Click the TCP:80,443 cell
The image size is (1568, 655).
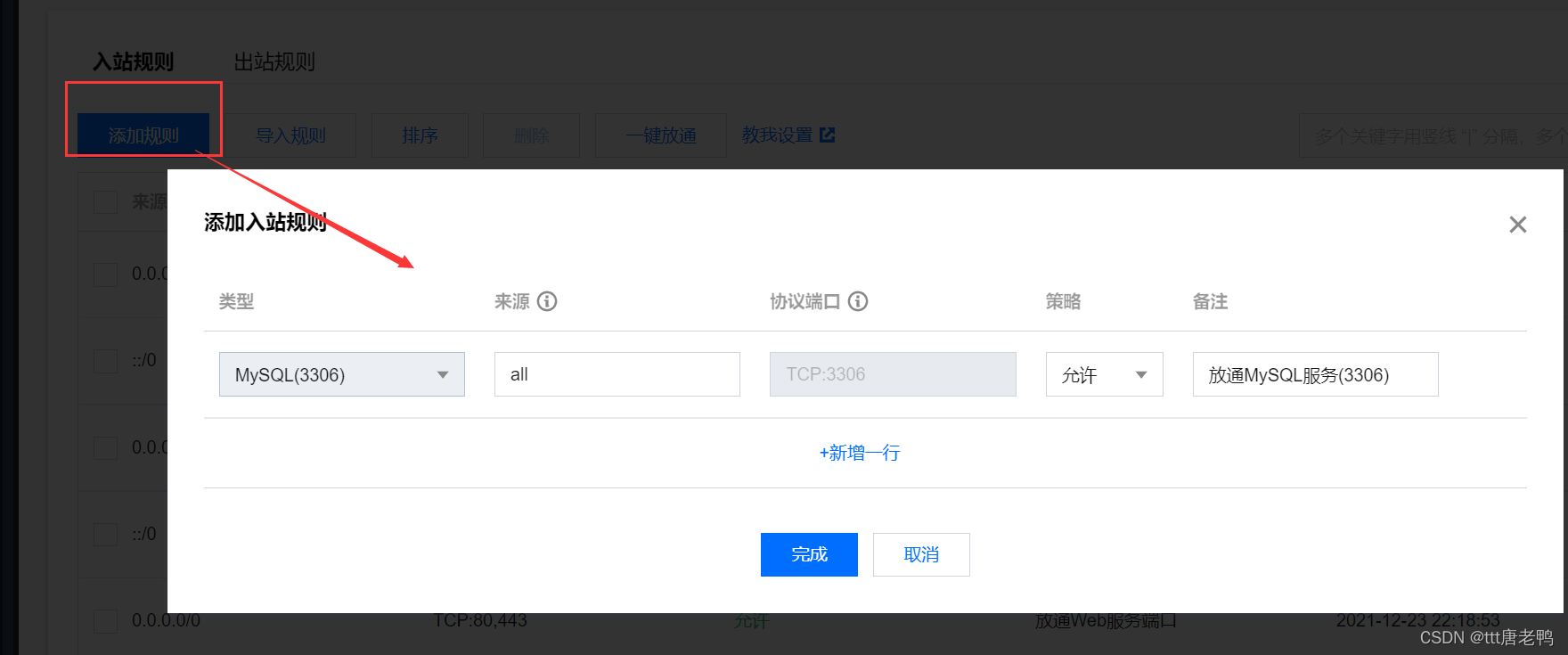point(480,620)
